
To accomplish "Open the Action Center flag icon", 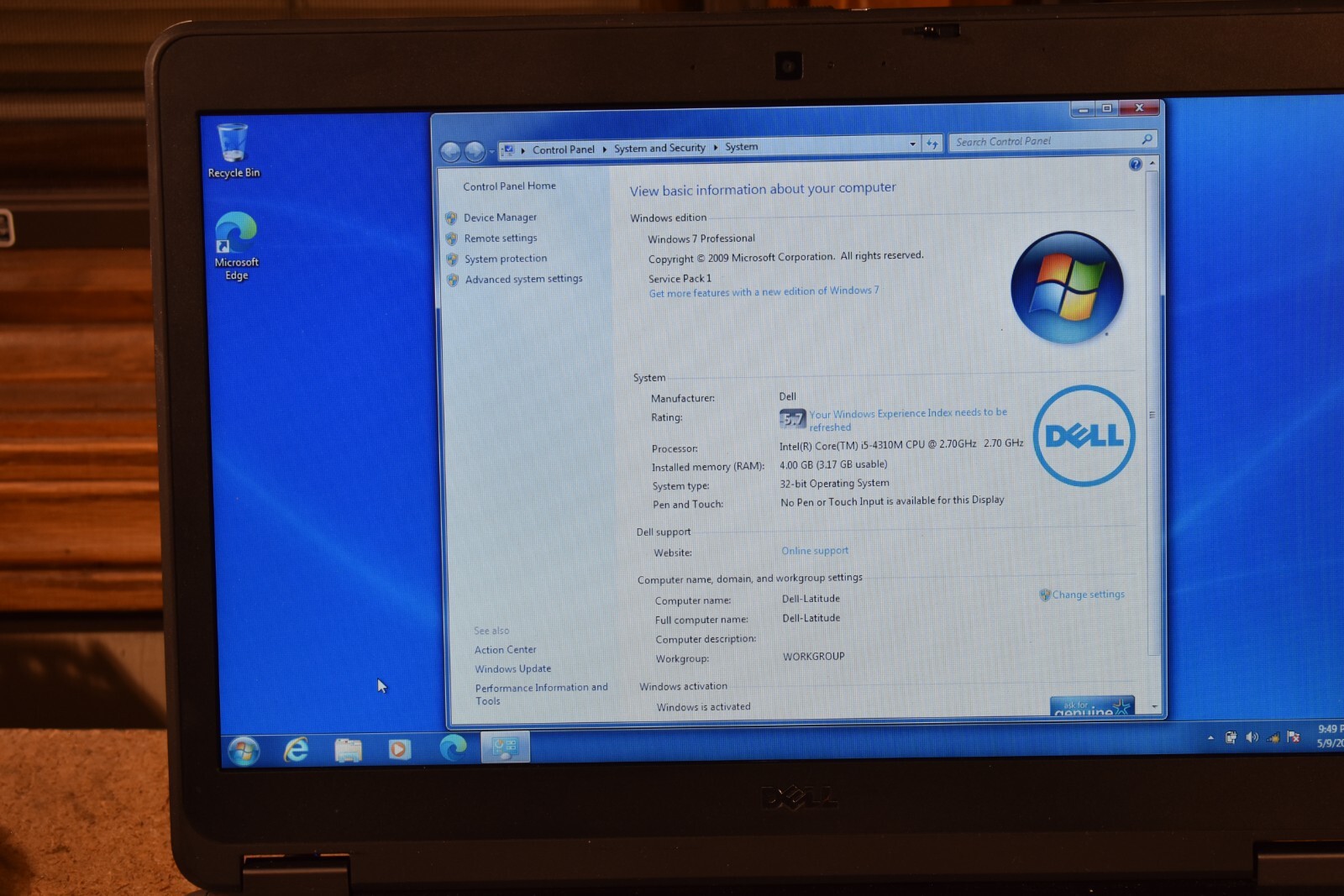I will (x=1294, y=737).
